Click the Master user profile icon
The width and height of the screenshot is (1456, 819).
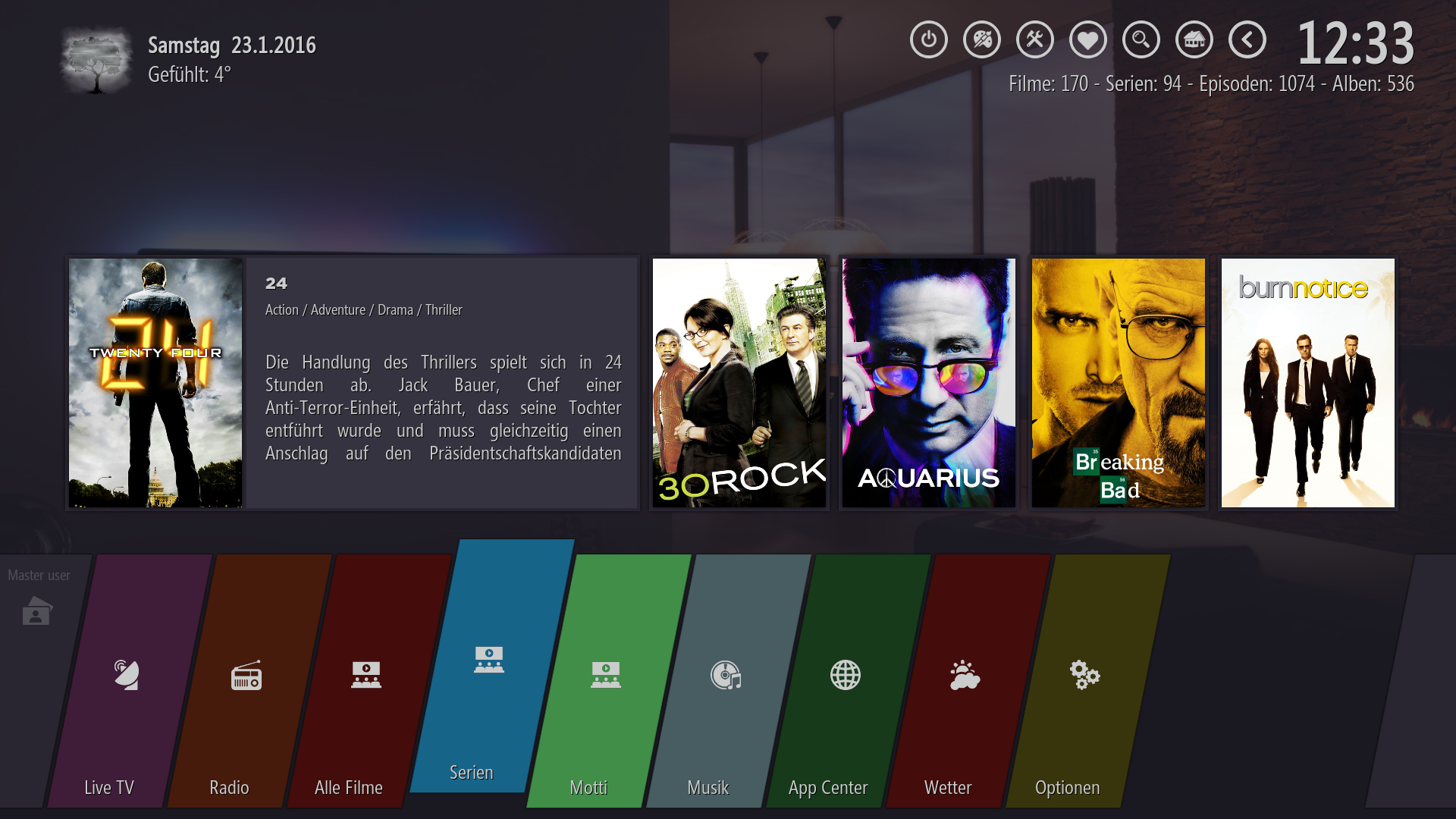point(36,611)
